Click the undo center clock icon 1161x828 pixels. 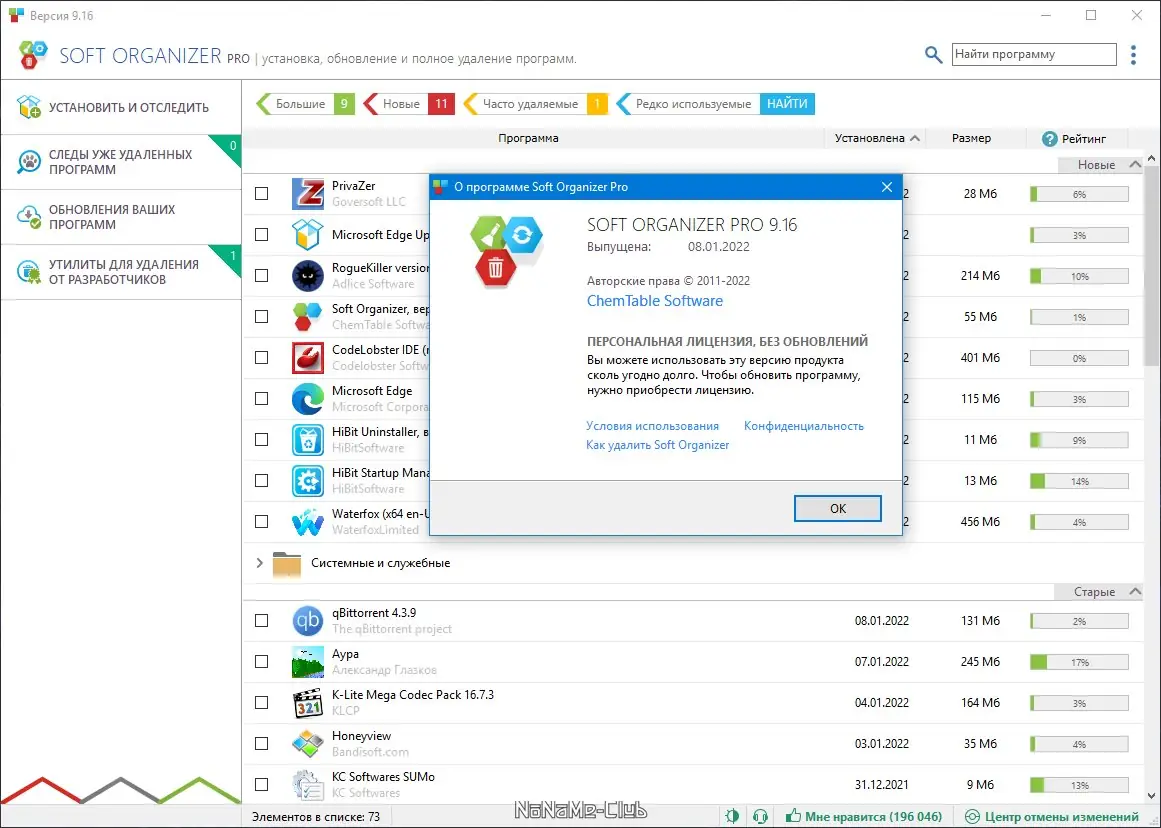pyautogui.click(x=972, y=816)
